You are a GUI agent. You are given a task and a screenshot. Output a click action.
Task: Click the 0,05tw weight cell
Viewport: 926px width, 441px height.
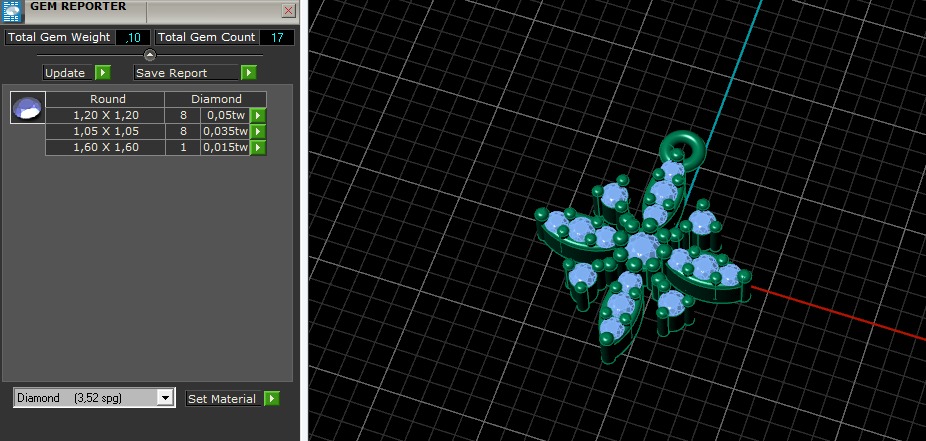tap(225, 115)
